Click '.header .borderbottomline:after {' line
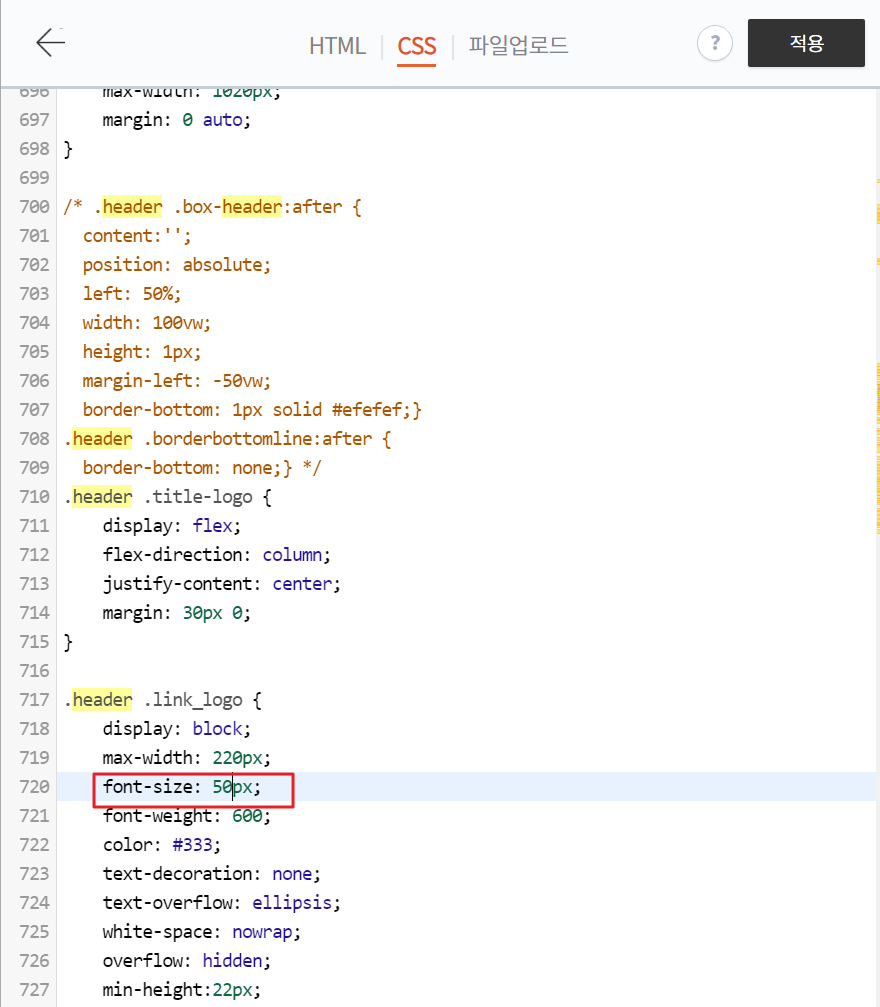This screenshot has height=1007, width=880. point(227,439)
